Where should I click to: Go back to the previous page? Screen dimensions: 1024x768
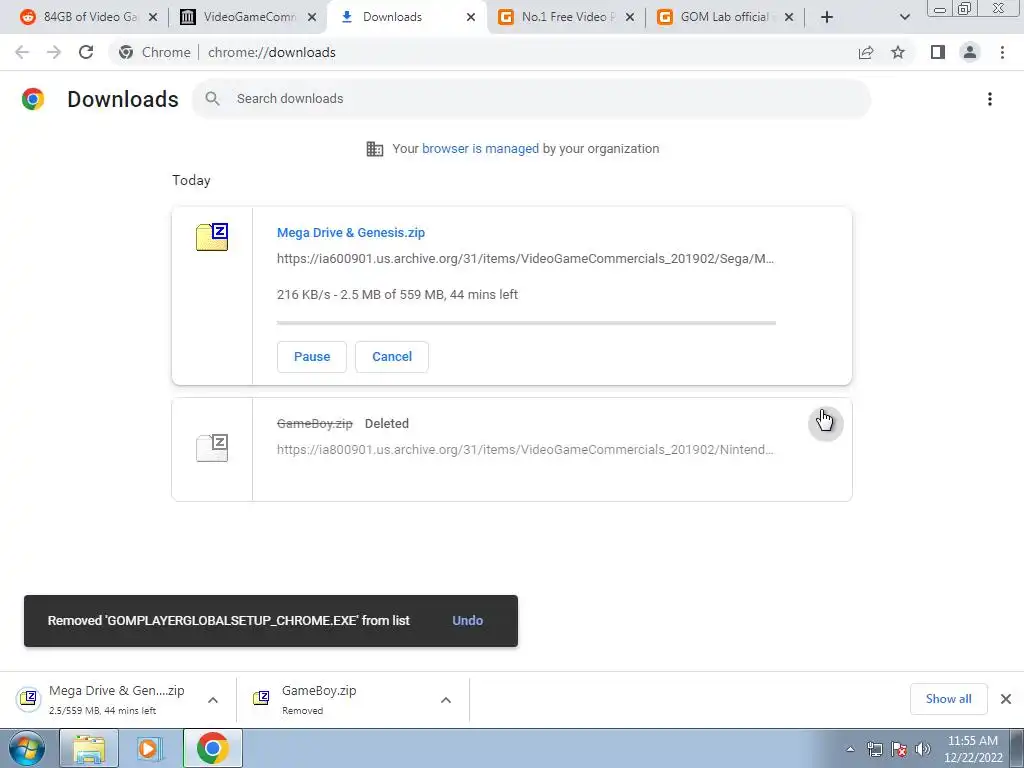22,52
